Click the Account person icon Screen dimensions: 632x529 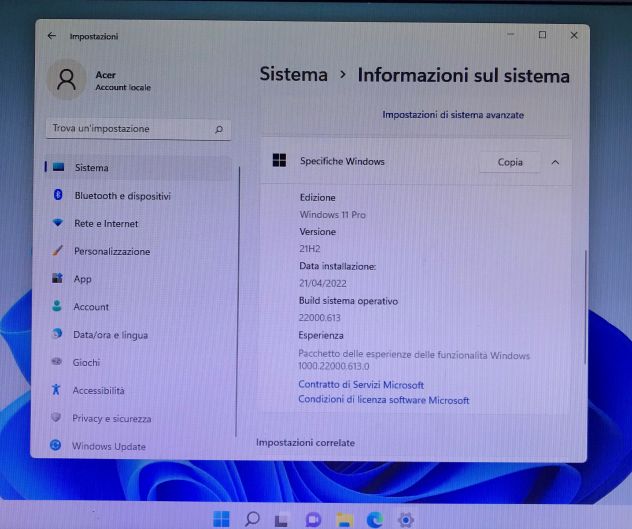[x=57, y=306]
